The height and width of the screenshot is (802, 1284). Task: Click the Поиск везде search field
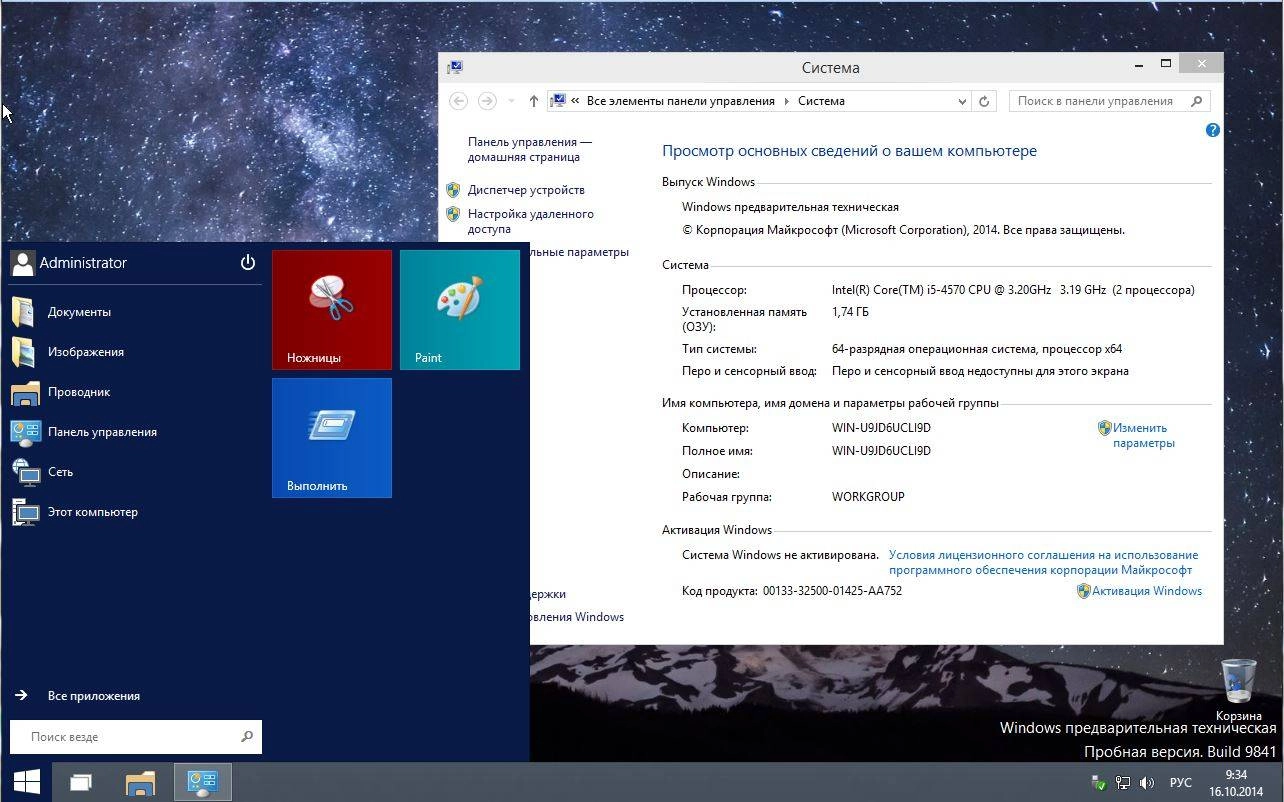coord(136,737)
